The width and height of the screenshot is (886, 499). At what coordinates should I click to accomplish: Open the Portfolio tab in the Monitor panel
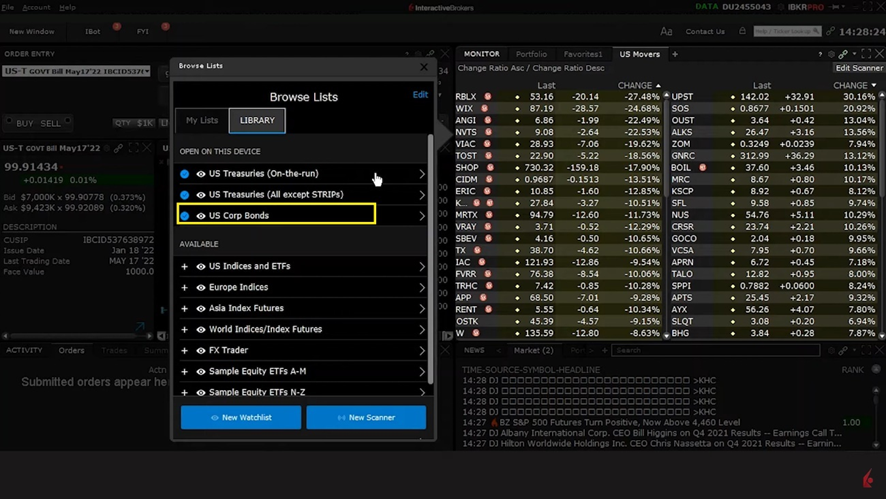pos(531,54)
